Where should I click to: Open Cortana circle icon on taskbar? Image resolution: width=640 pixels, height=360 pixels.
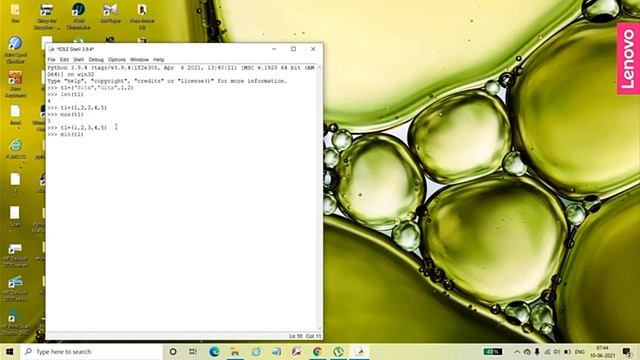[173, 351]
